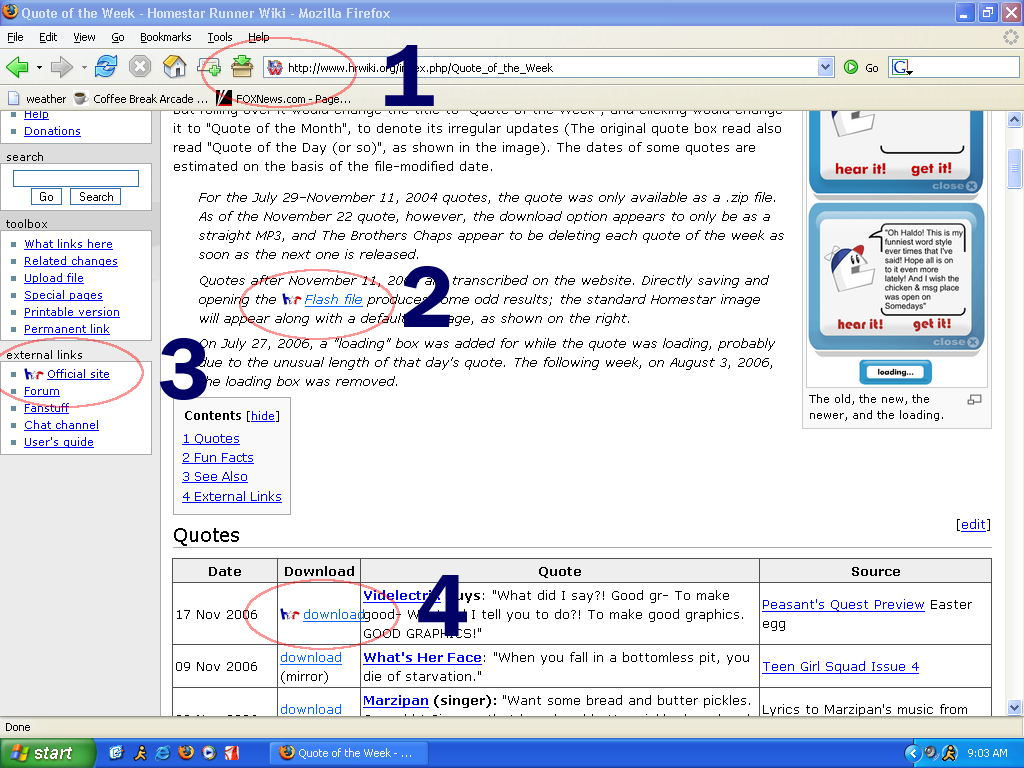
Task: Open the Downloads toolbar icon
Action: click(x=242, y=67)
